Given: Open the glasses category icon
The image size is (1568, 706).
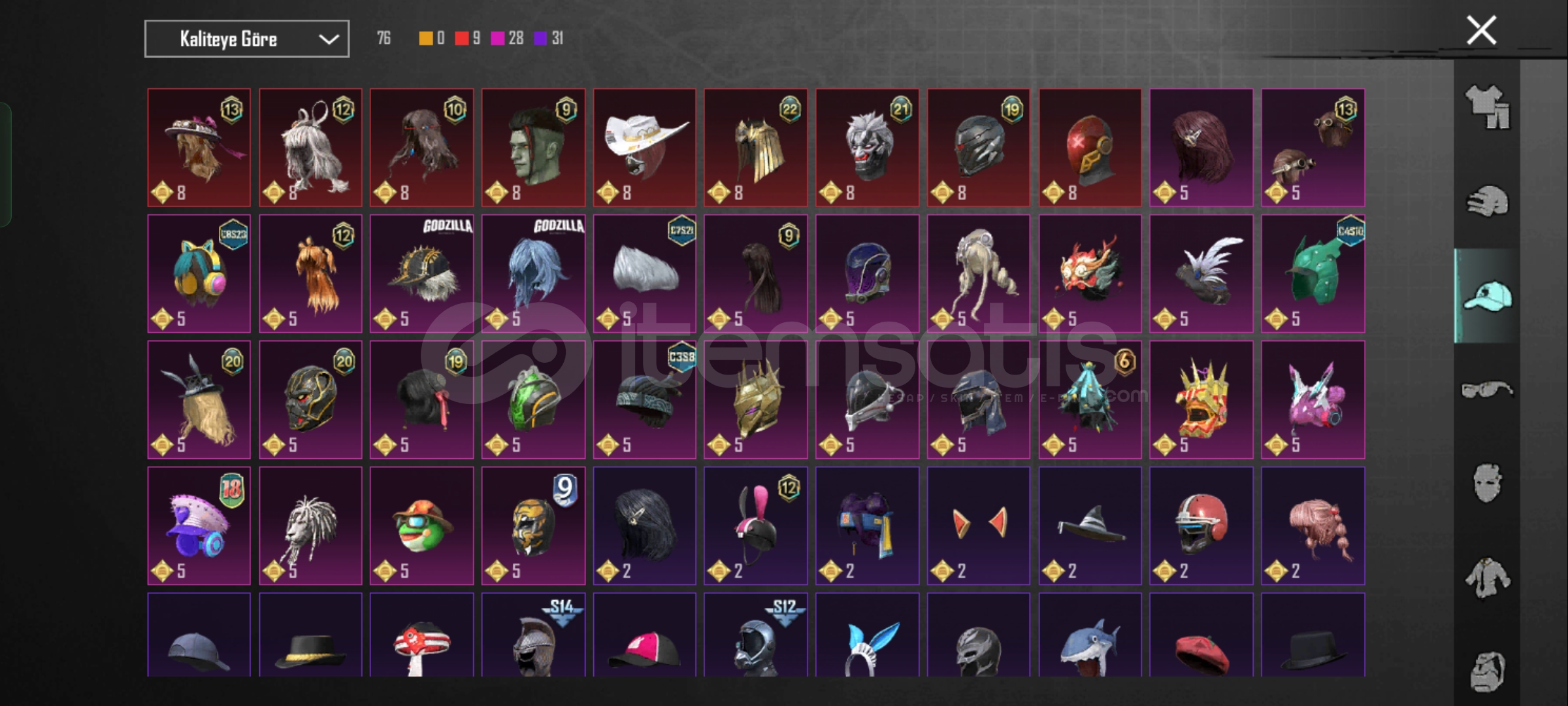Looking at the screenshot, I should pos(1488,390).
